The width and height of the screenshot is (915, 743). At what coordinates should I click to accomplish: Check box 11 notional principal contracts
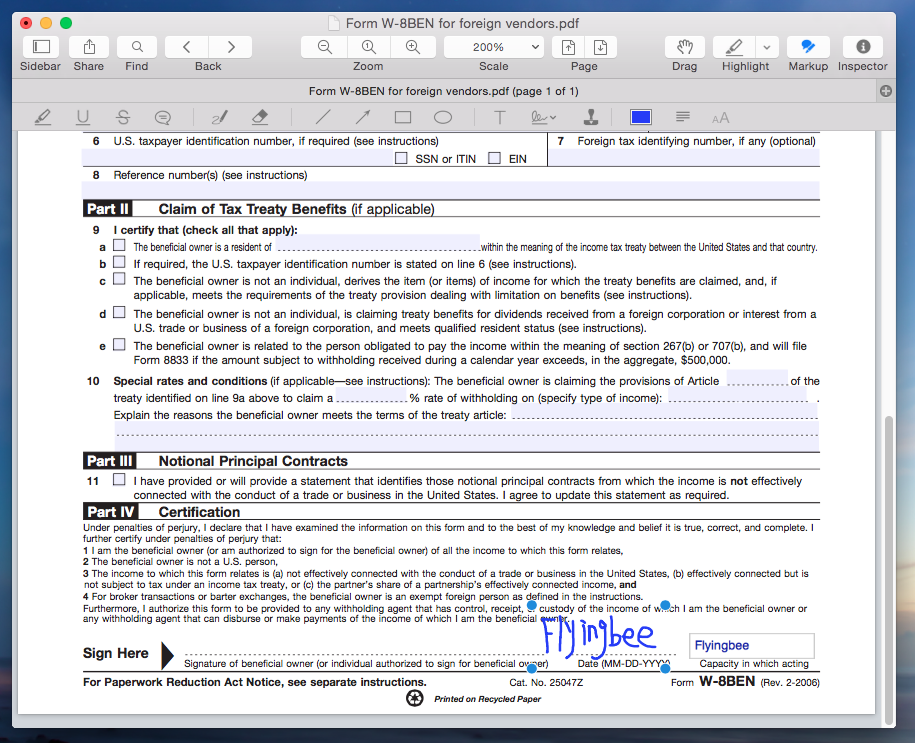[x=119, y=479]
